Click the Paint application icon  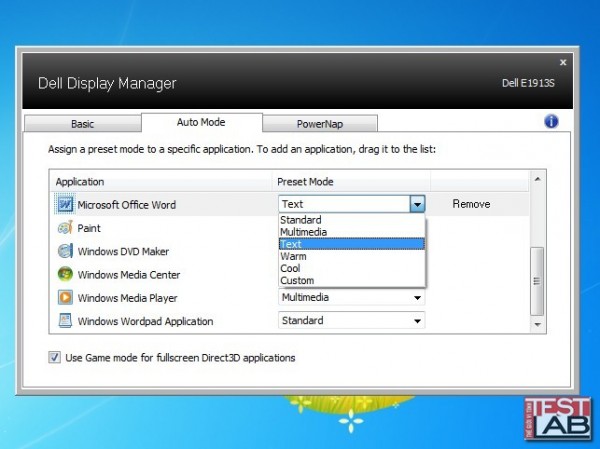point(65,228)
